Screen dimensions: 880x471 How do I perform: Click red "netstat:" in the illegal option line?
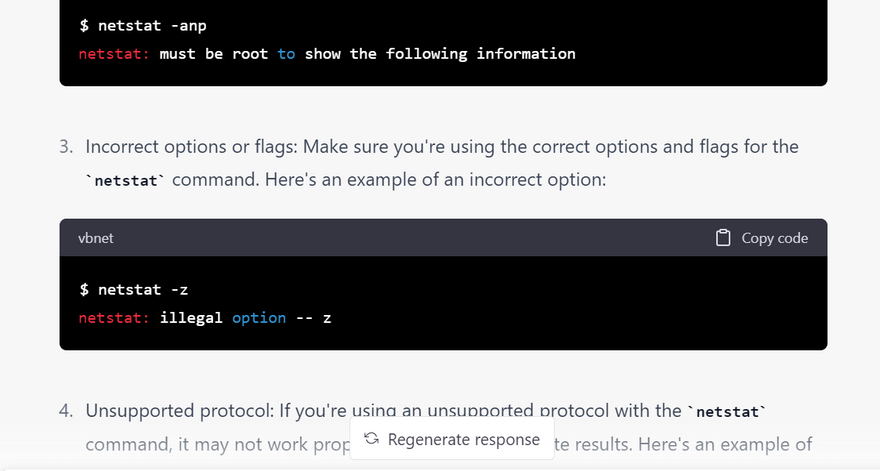115,317
